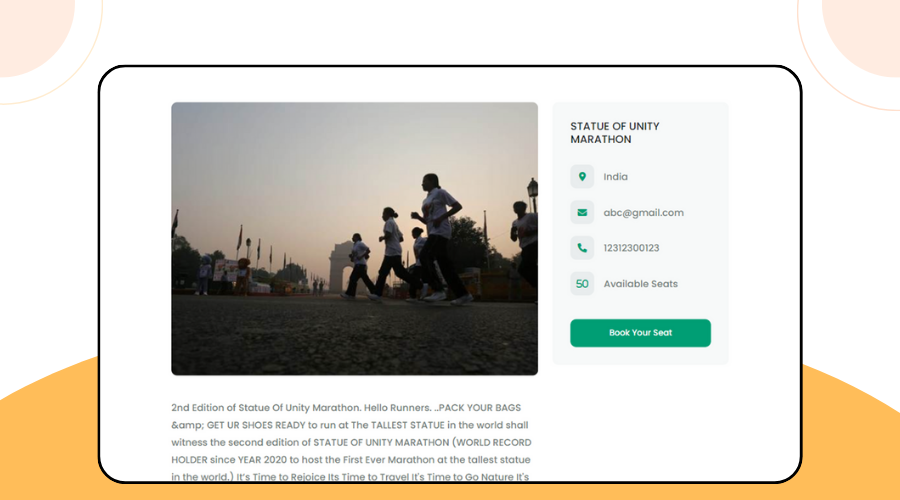Click the phone handset icon
The image size is (900, 500).
point(582,248)
